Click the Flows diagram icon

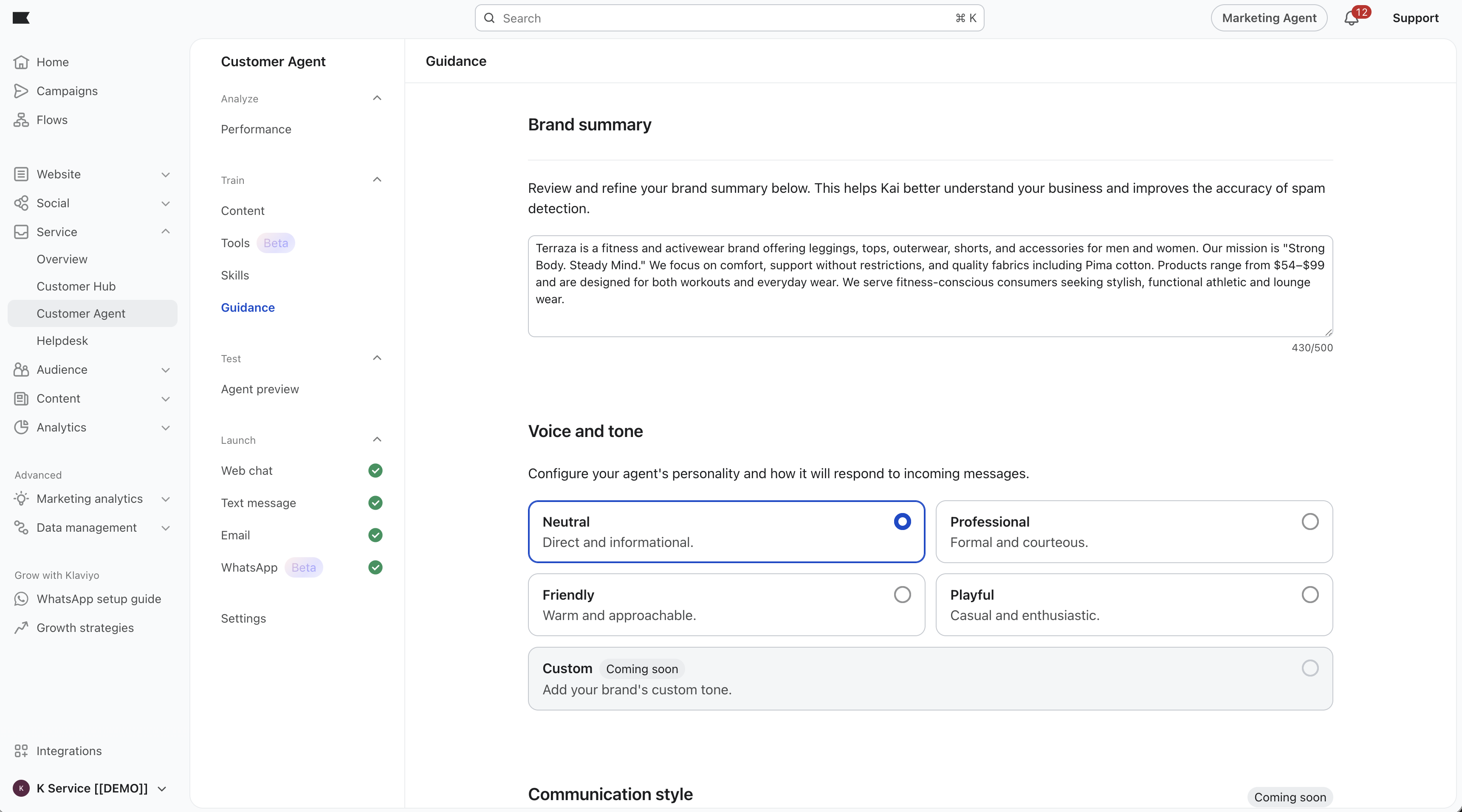pos(21,120)
